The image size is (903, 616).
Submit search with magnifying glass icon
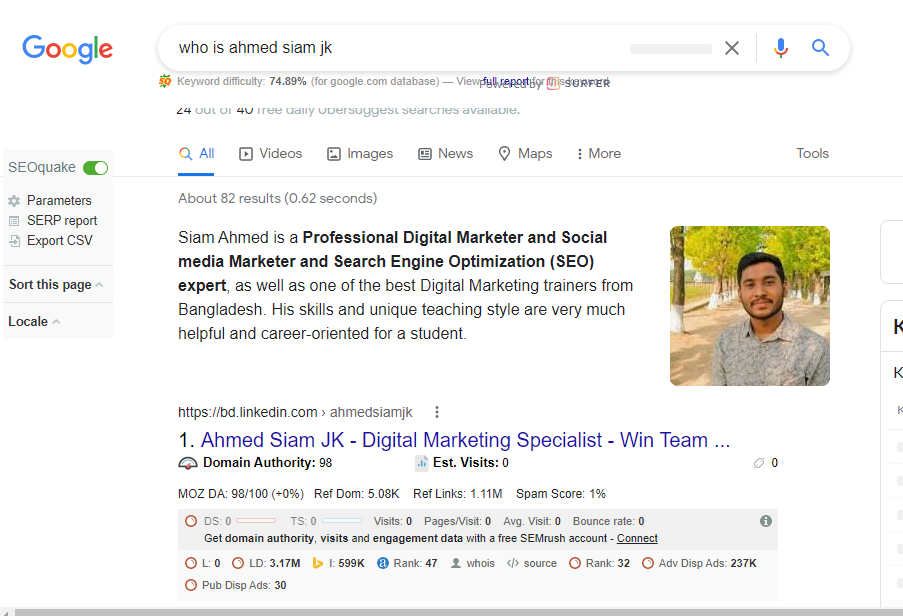[x=820, y=48]
